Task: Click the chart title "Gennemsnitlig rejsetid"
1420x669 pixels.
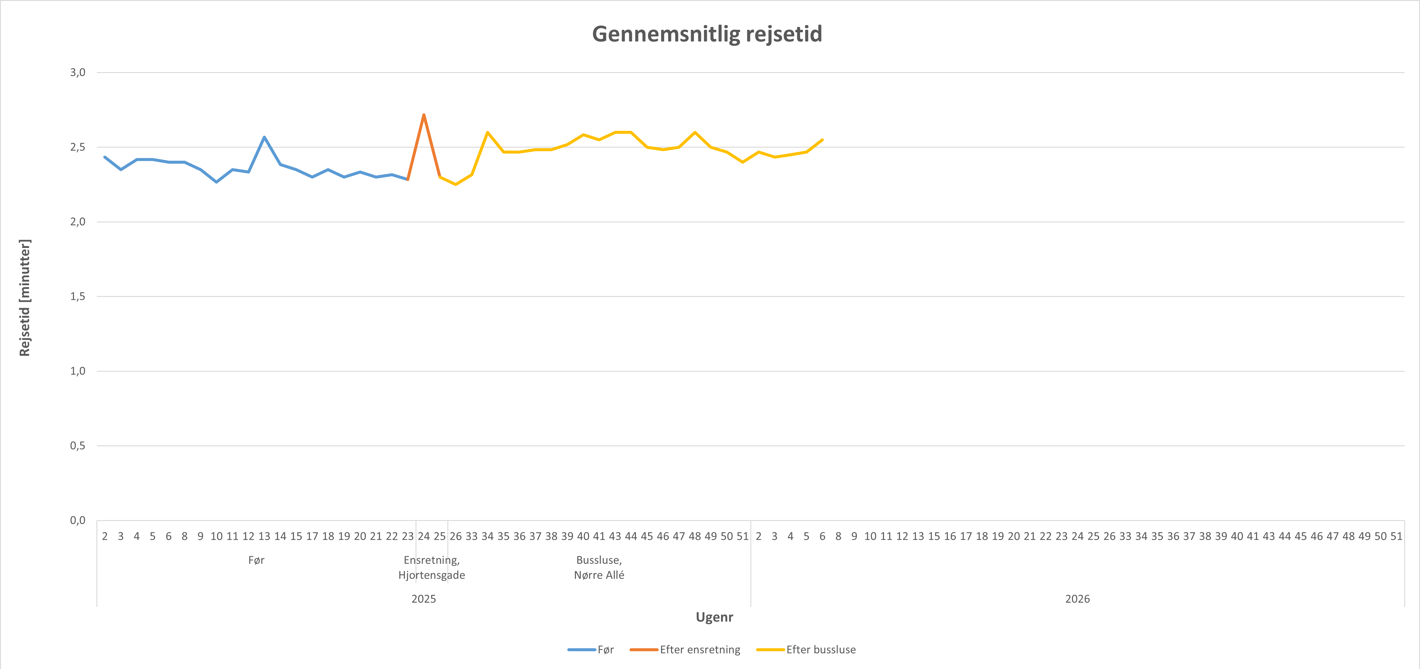Action: point(707,34)
